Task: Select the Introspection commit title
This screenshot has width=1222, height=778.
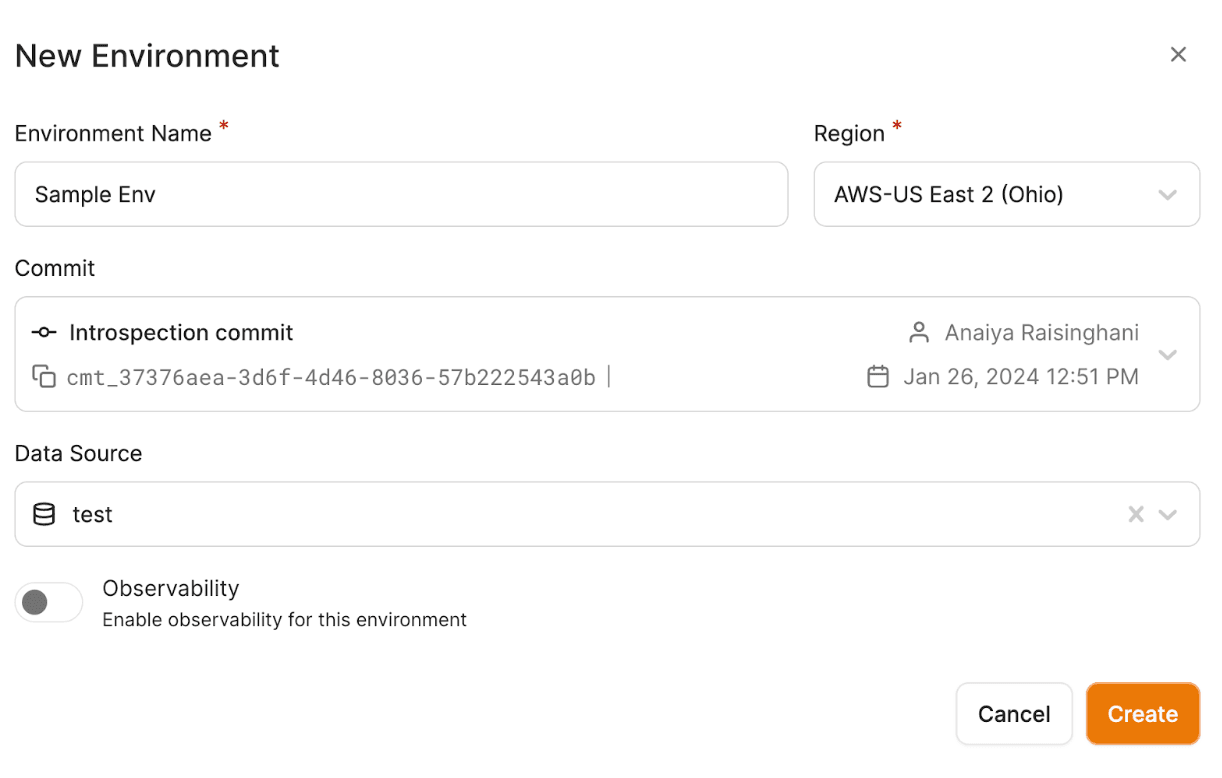Action: pos(181,333)
